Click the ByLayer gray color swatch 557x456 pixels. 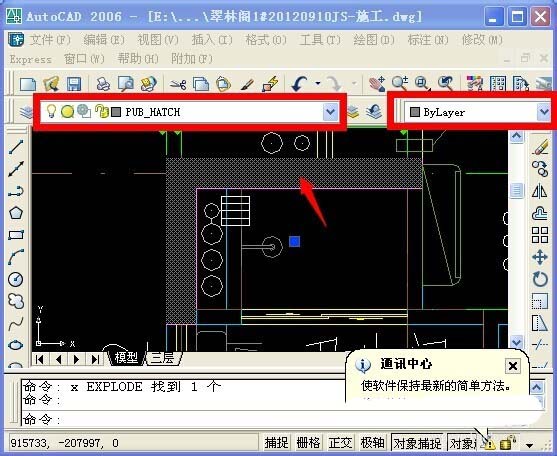pyautogui.click(x=415, y=112)
